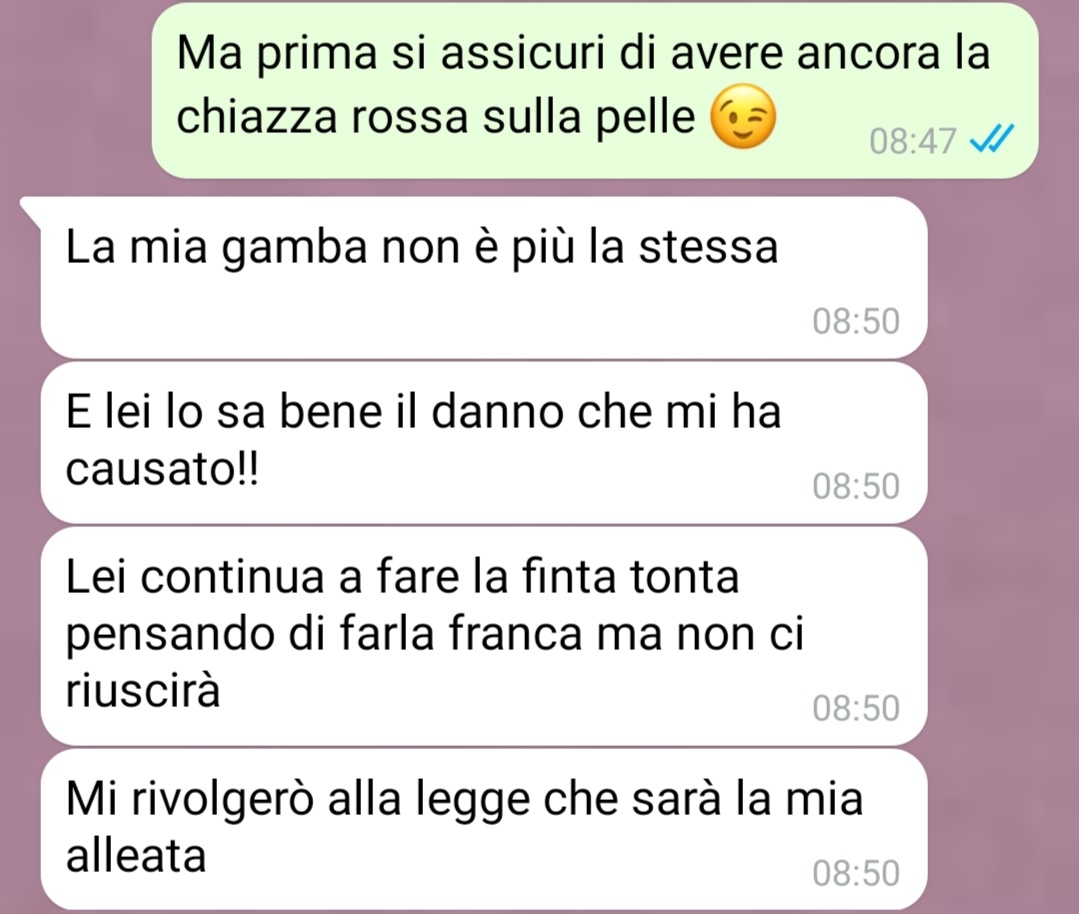Tap the blue double-check read receipt
This screenshot has height=914, width=1079.
coord(991,141)
